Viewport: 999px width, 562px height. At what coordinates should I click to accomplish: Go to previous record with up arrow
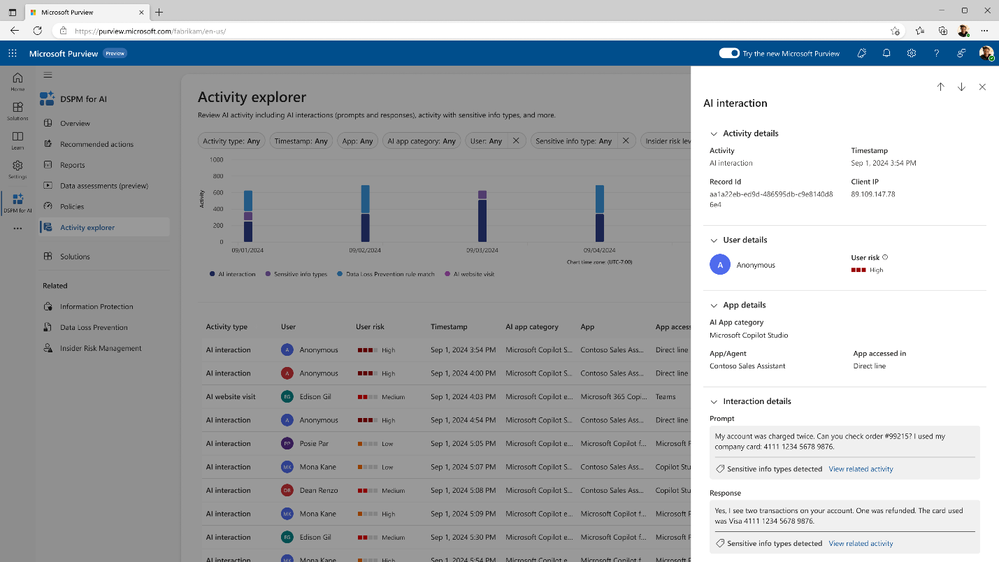click(940, 87)
